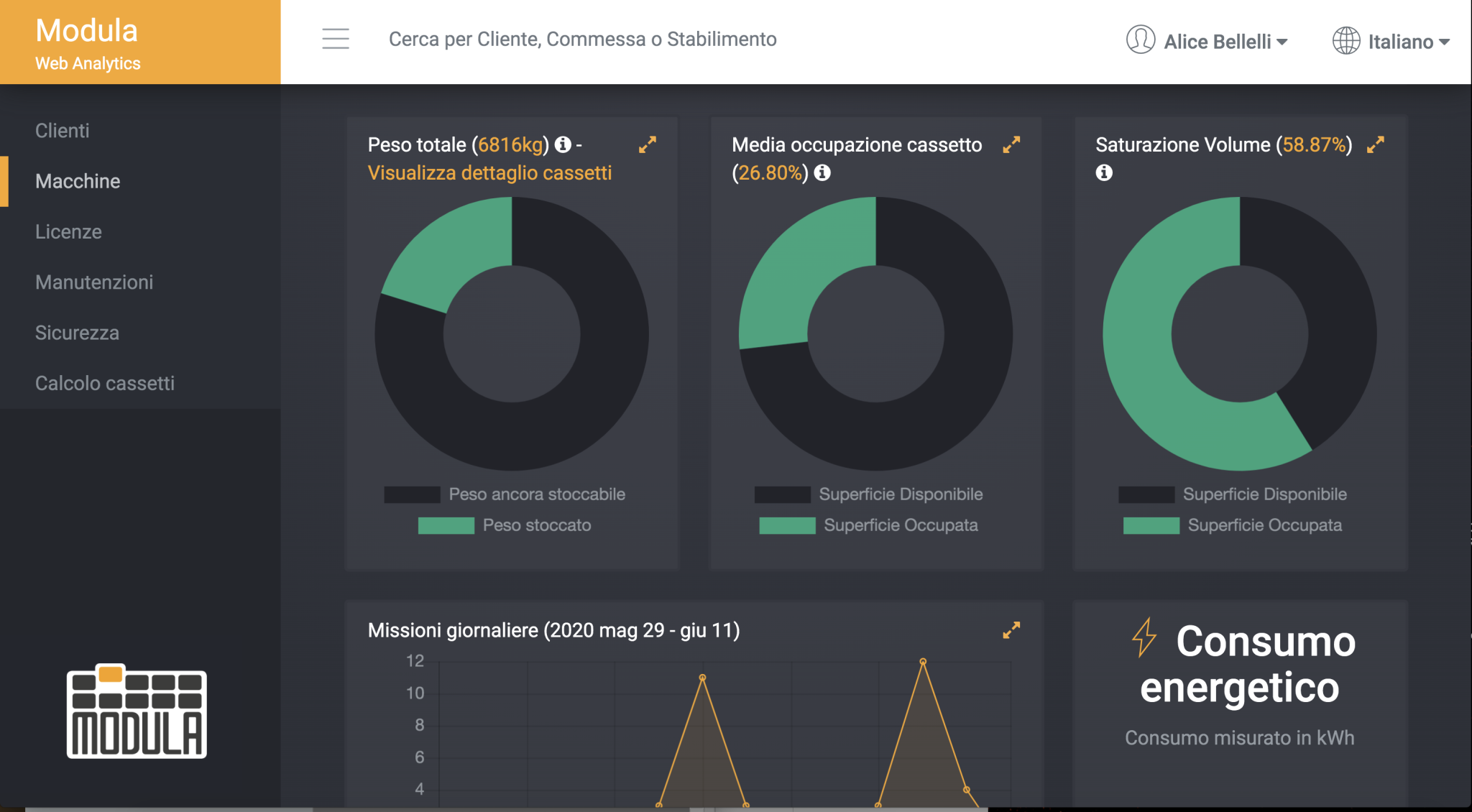Image resolution: width=1472 pixels, height=812 pixels.
Task: Open info tooltip beside 26.80% value
Action: [x=822, y=172]
